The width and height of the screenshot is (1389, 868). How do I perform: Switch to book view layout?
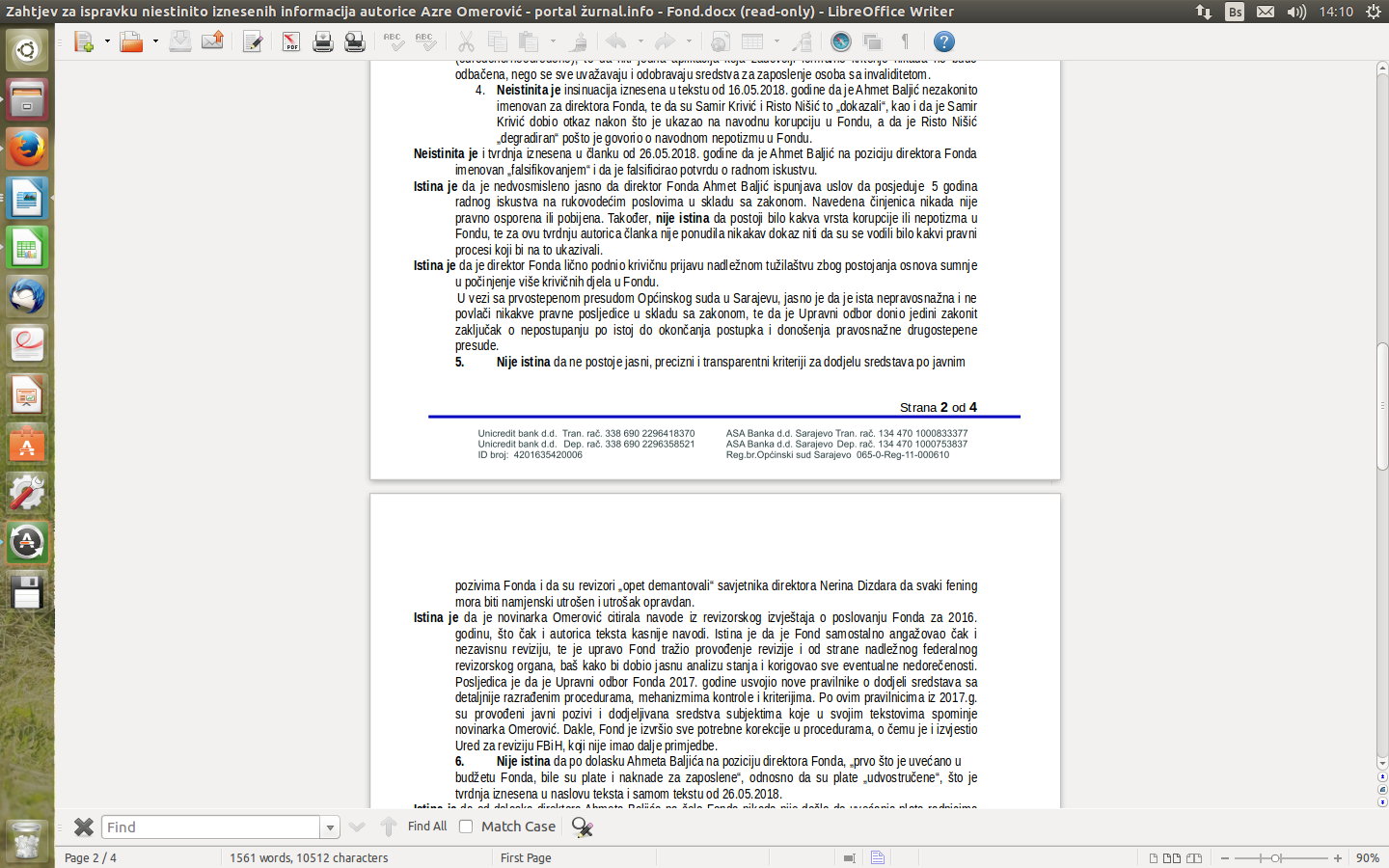tap(1194, 857)
